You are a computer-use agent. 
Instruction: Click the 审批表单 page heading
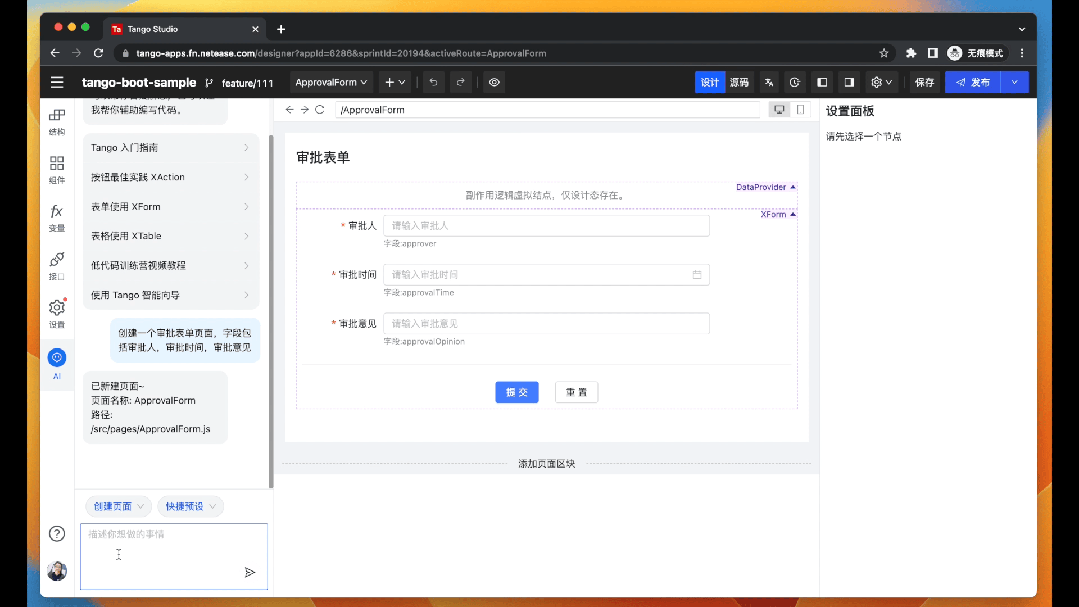coord(323,158)
